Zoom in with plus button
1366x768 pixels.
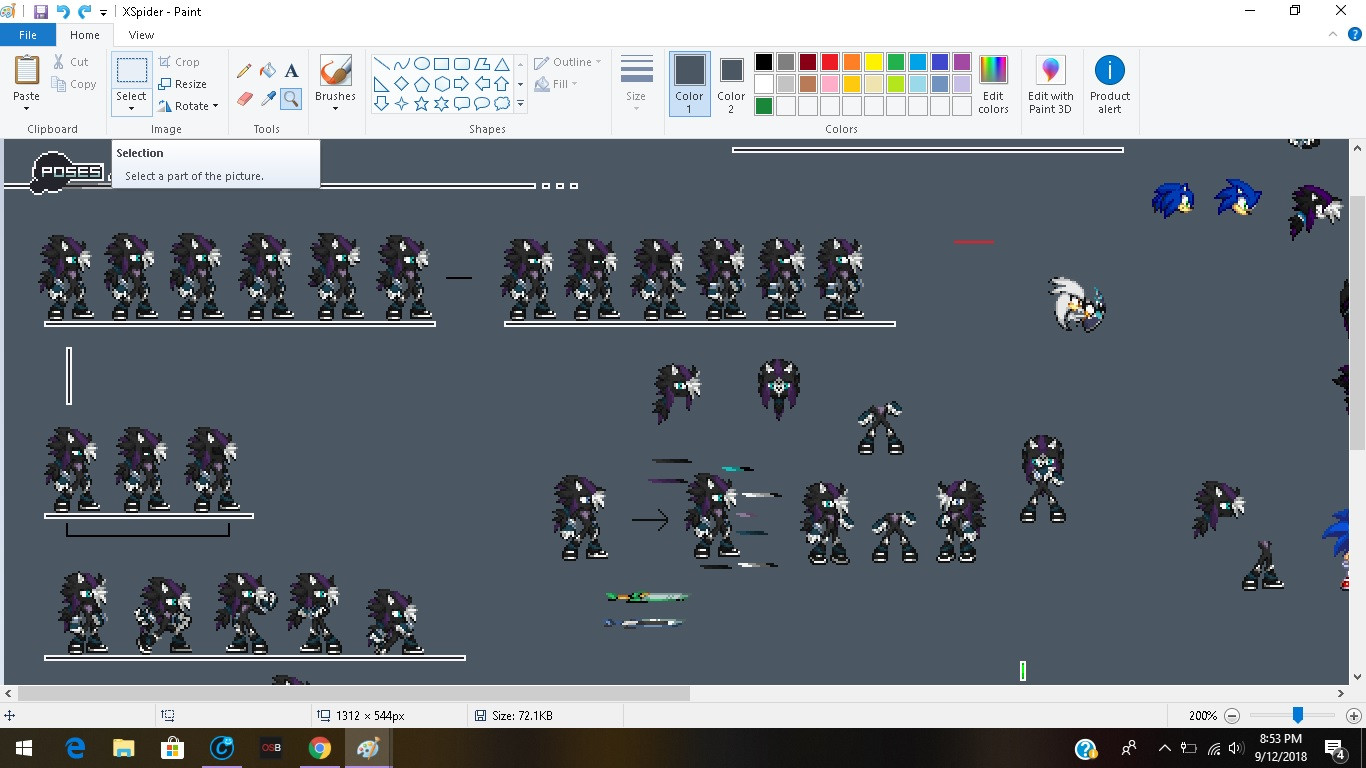point(1354,716)
